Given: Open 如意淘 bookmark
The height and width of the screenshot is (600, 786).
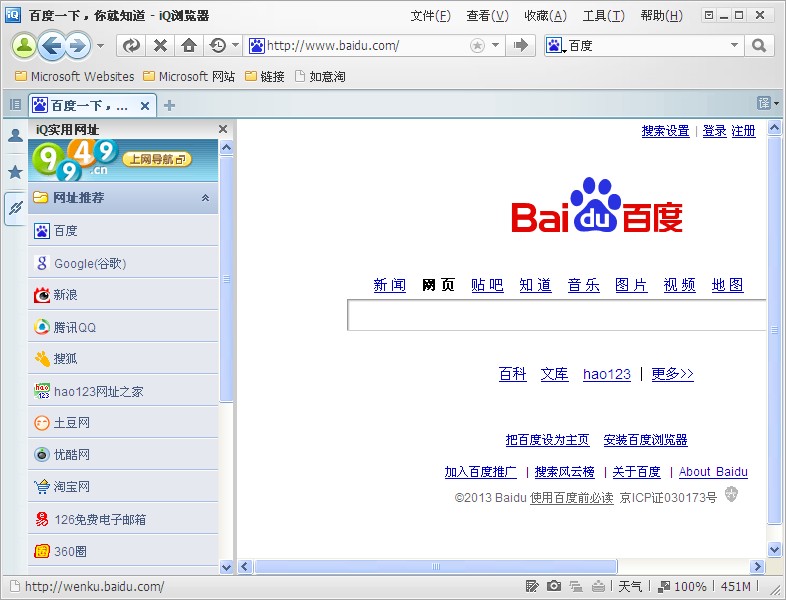Looking at the screenshot, I should point(320,76).
